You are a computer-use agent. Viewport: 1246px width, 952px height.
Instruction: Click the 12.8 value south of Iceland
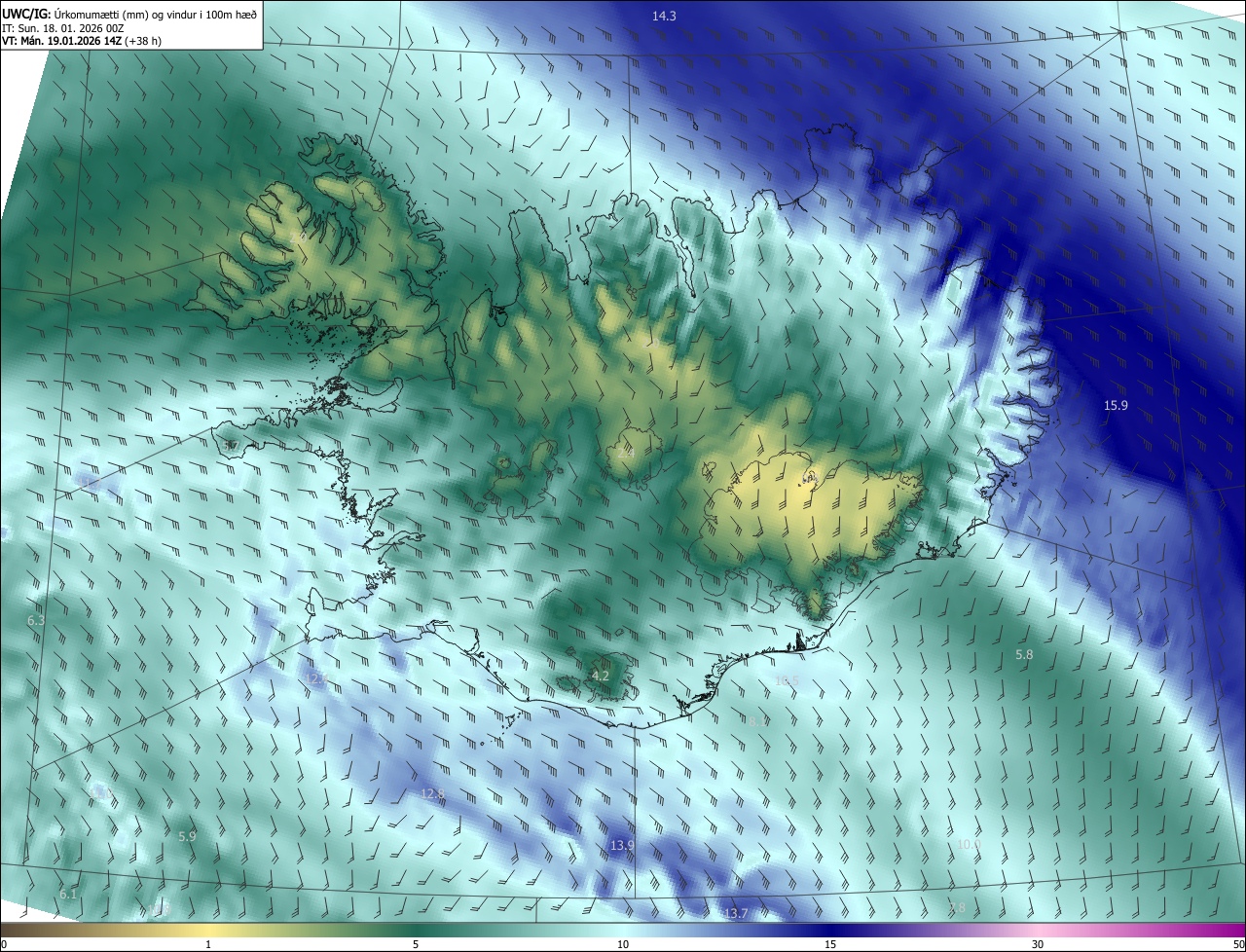click(x=432, y=793)
